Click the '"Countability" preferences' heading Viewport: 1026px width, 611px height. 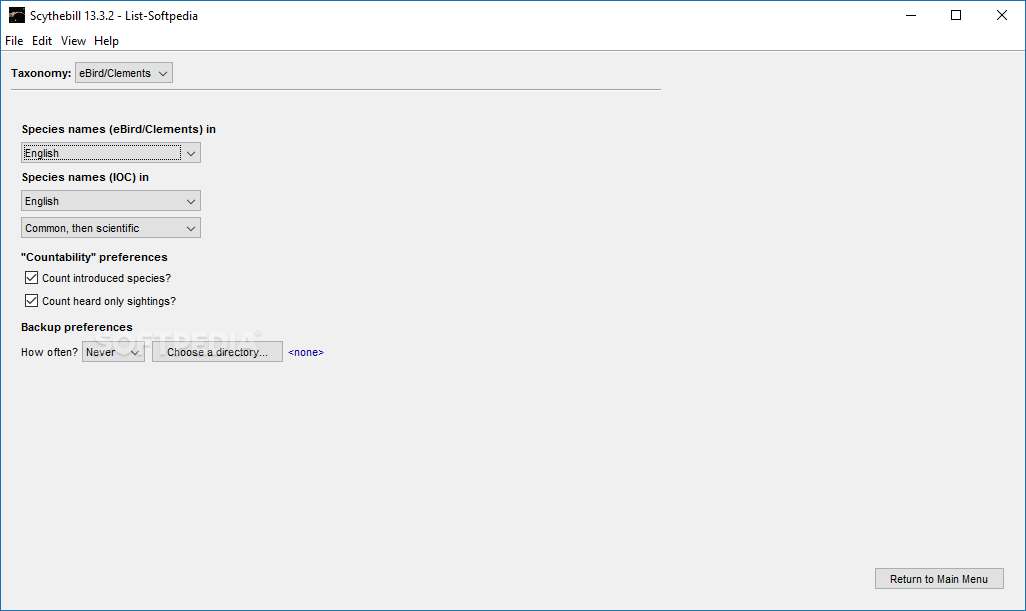[94, 257]
